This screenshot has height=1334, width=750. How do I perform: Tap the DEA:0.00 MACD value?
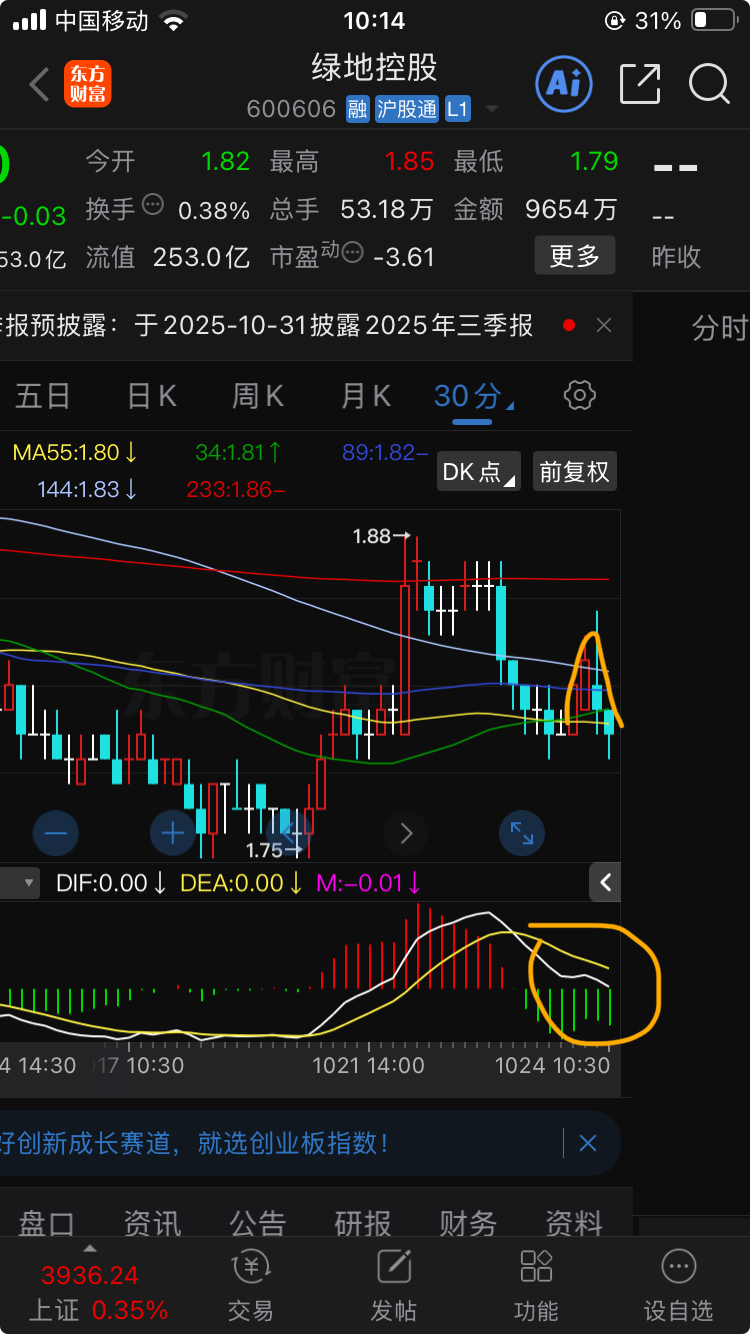click(x=241, y=883)
